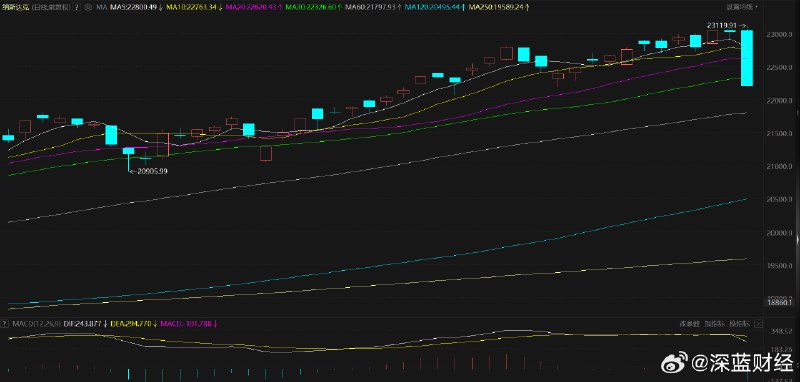Click the middle text button in the MACD panel's right-side row
The image size is (800, 382).
point(715,324)
